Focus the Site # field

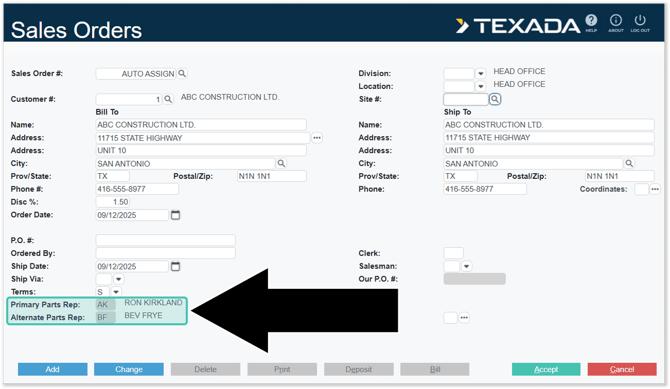(x=466, y=99)
